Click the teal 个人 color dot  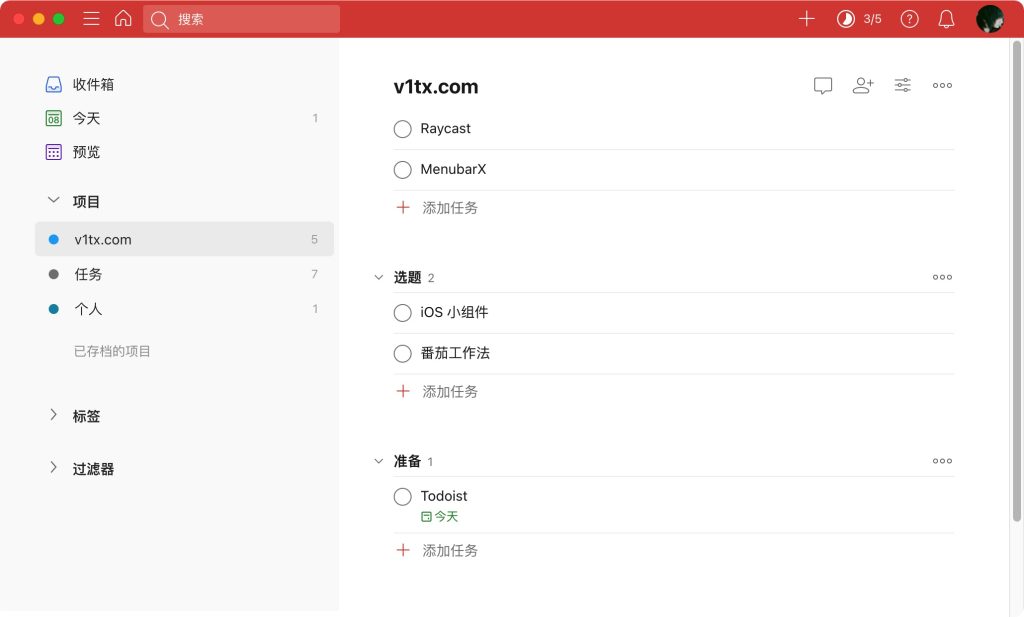[x=54, y=309]
